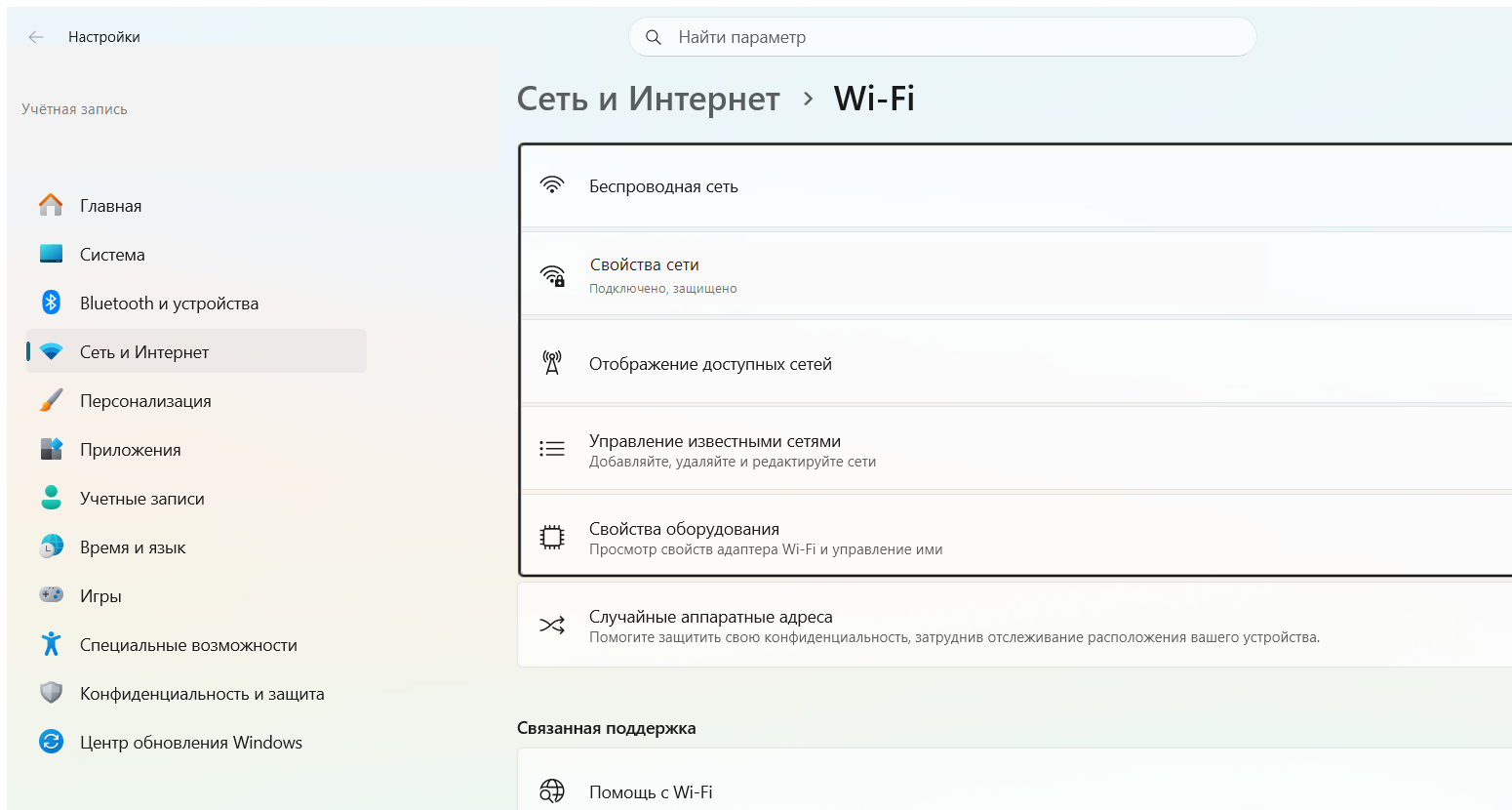Image resolution: width=1512 pixels, height=810 pixels.
Task: Click the globe icon beside Помощь с Wi-Fi
Action: coord(552,790)
